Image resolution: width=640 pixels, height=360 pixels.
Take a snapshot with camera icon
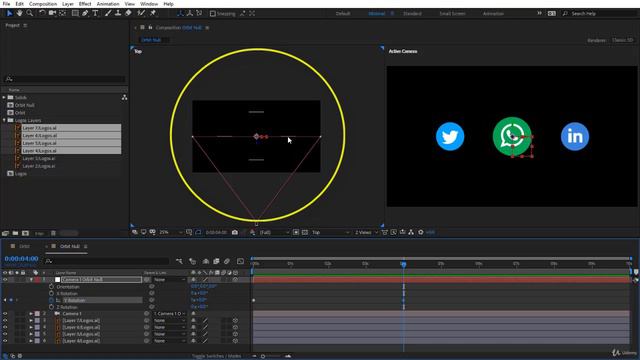pyautogui.click(x=235, y=232)
